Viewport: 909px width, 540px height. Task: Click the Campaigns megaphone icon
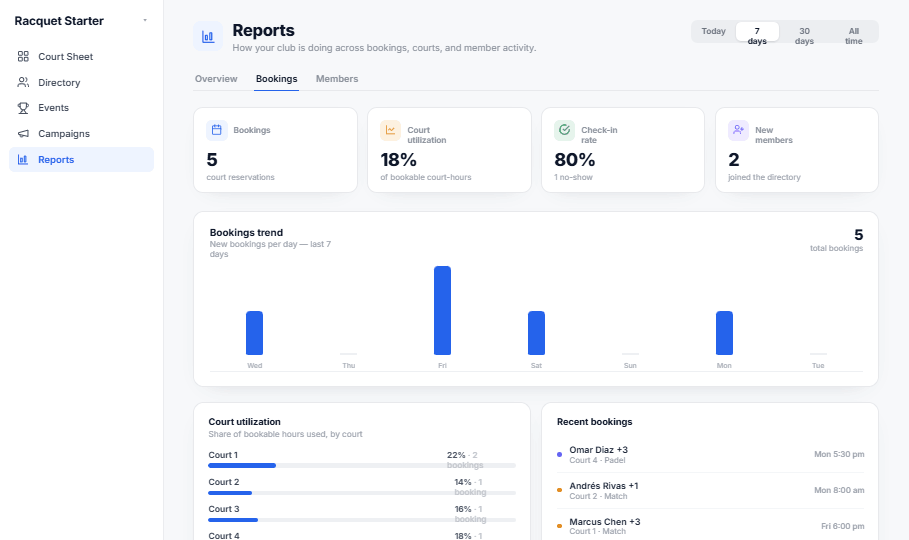point(23,133)
